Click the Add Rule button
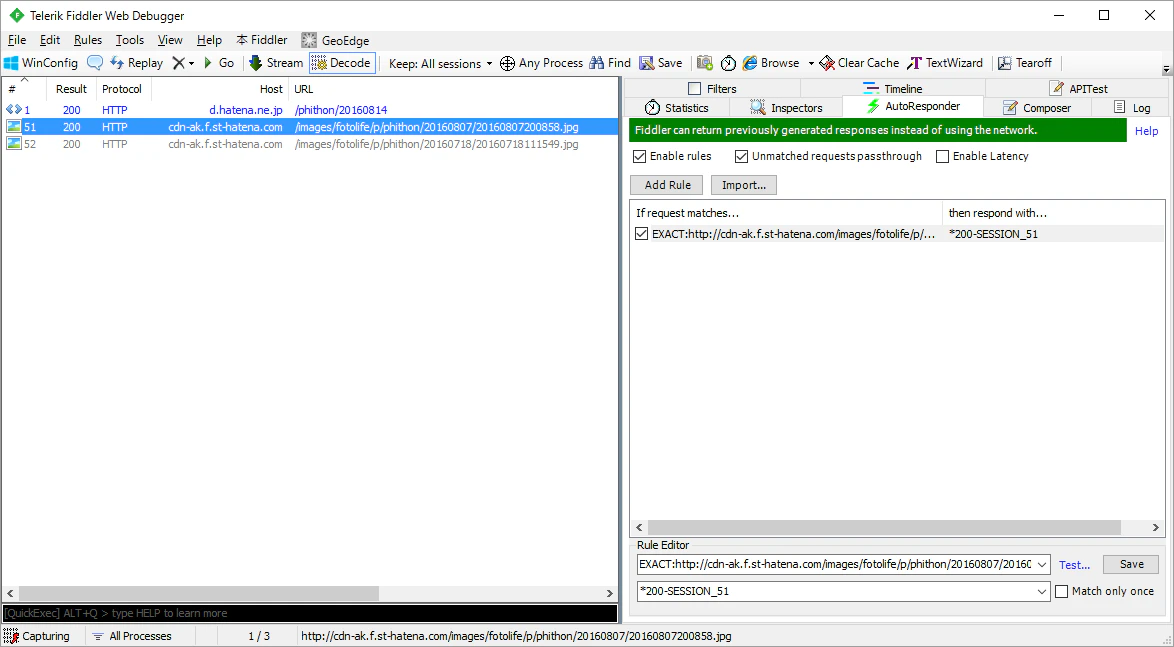 tap(667, 185)
